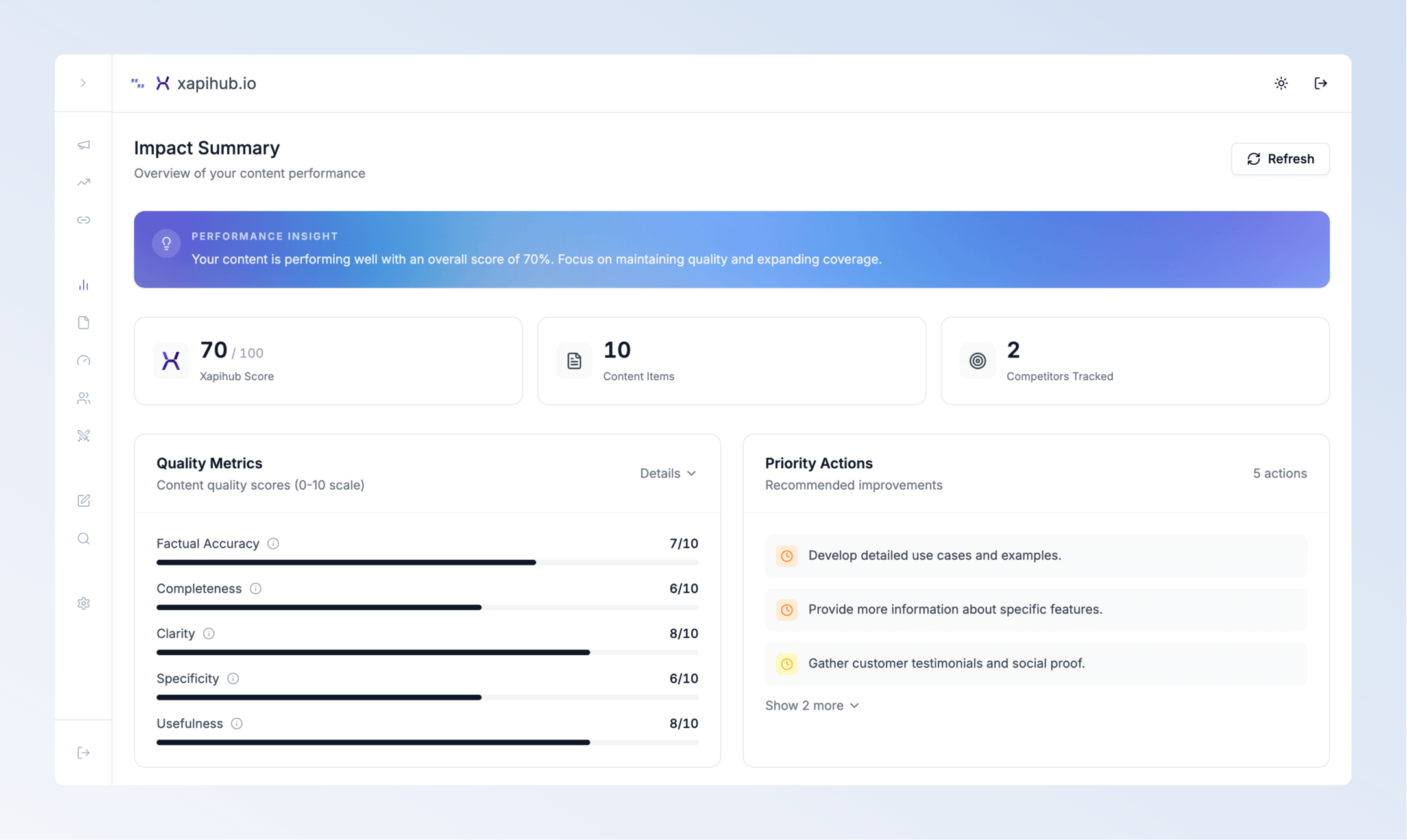
Task: Click the megaphone icon in sidebar
Action: 84,145
